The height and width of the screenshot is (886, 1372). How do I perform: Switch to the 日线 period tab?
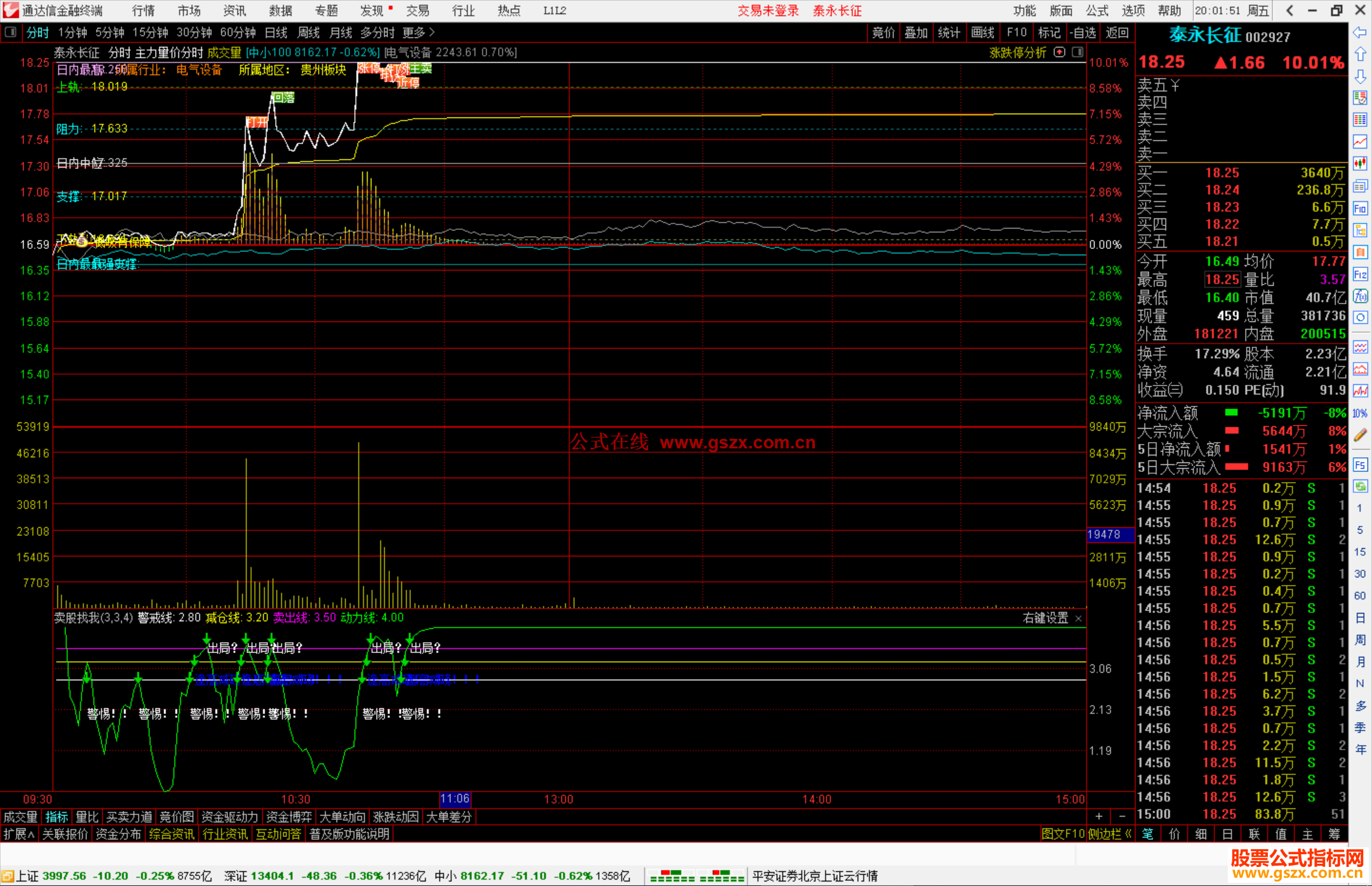point(276,32)
